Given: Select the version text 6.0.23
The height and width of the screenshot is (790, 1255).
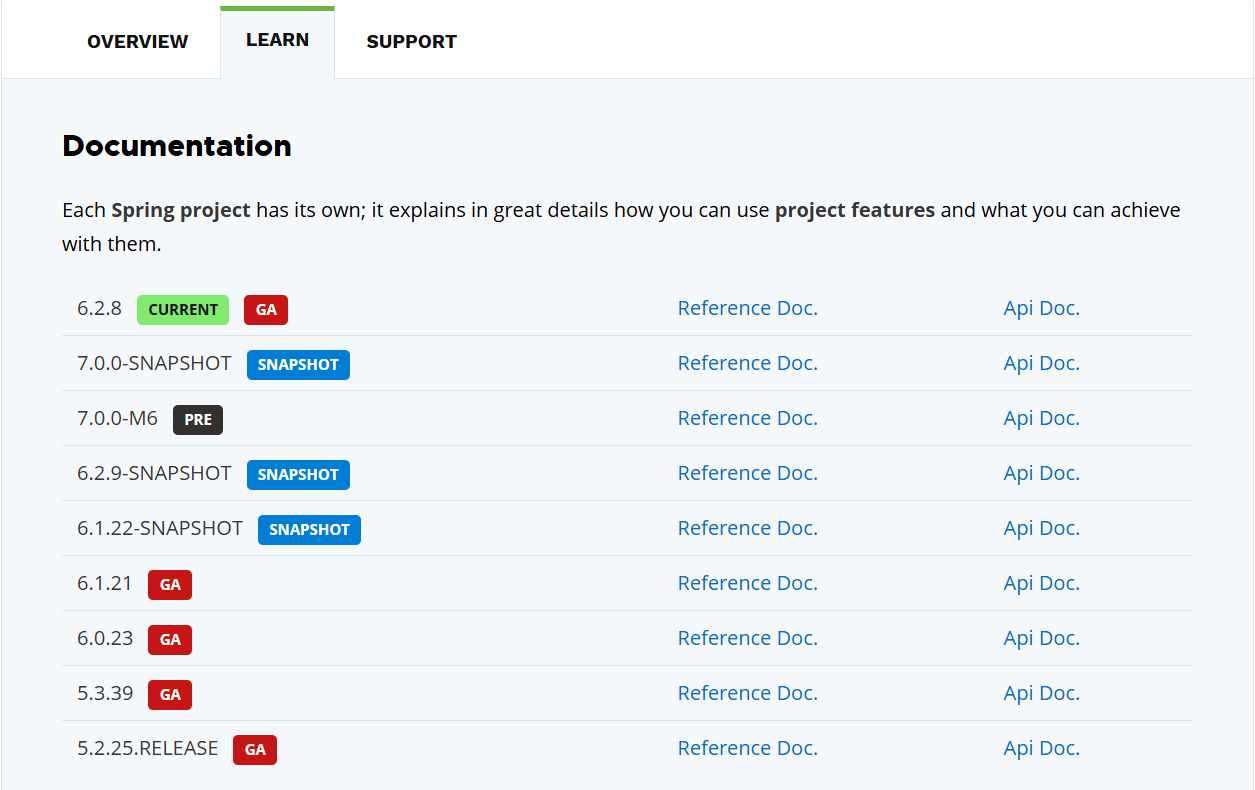Looking at the screenshot, I should click(x=105, y=638).
